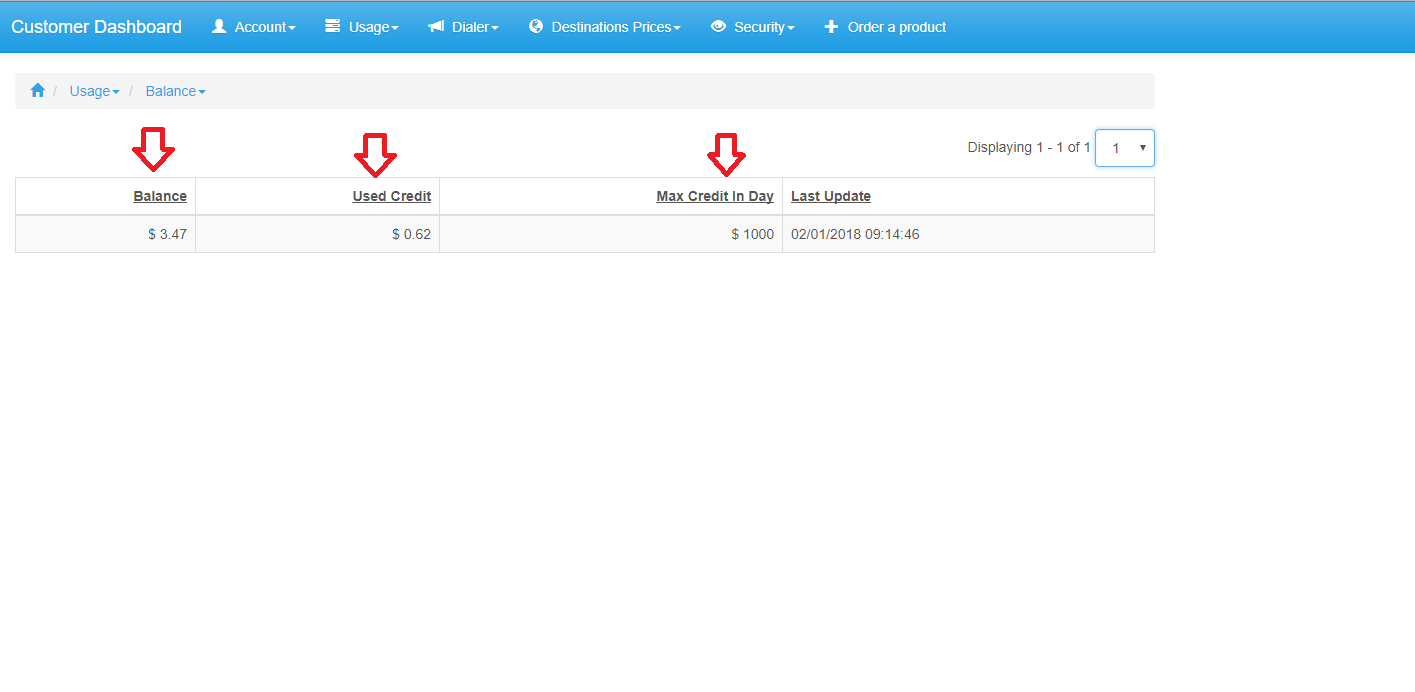Expand the Balance breadcrumb dropdown
Viewport: 1415px width, 692px height.
[176, 91]
